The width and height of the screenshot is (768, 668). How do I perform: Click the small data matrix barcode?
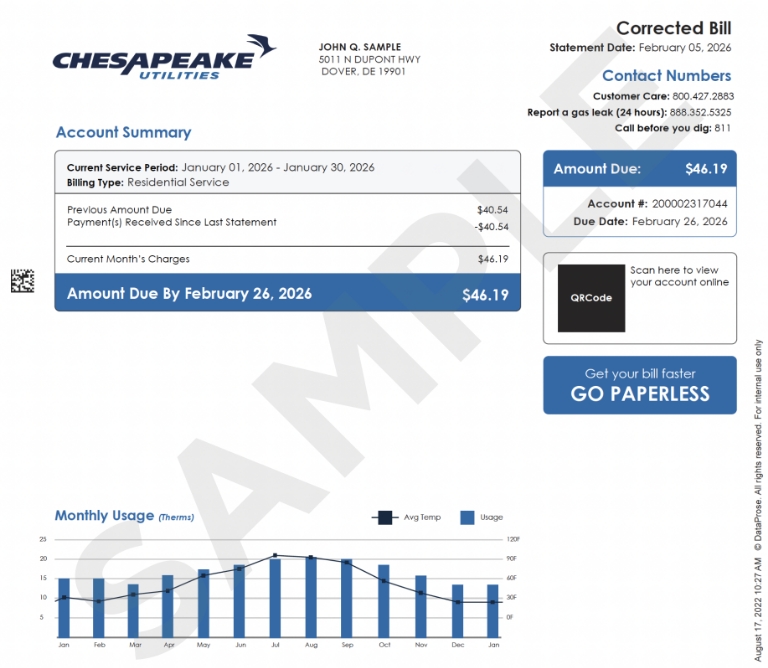(x=23, y=281)
